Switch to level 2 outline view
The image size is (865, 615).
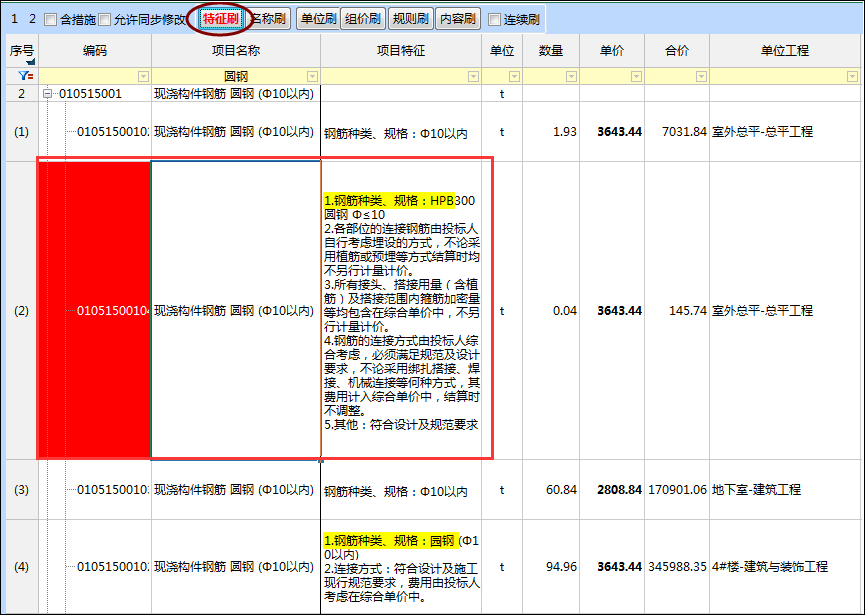[31, 19]
